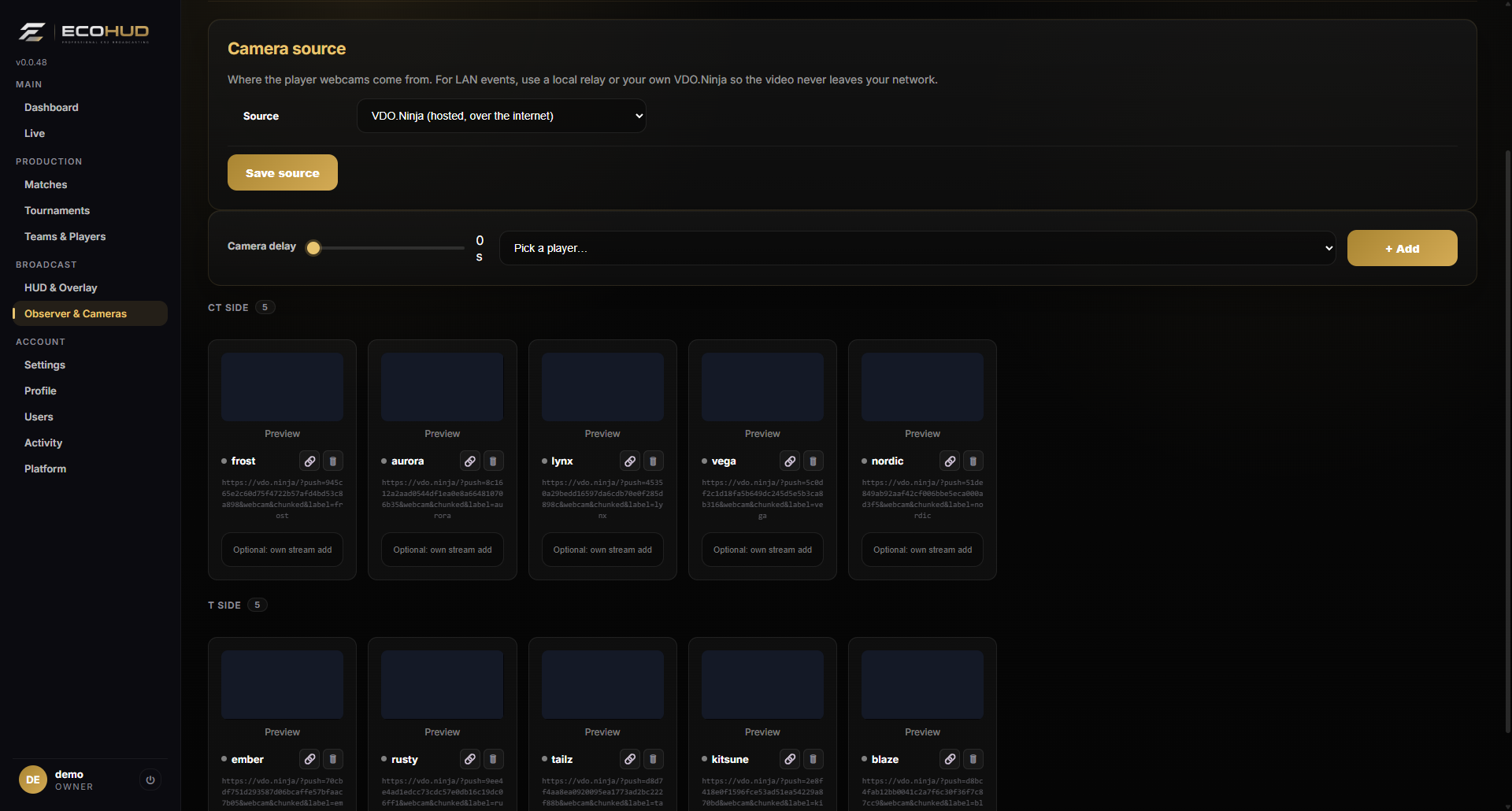Image resolution: width=1512 pixels, height=811 pixels.
Task: Delete blaze's camera with trash icon
Action: (x=973, y=759)
